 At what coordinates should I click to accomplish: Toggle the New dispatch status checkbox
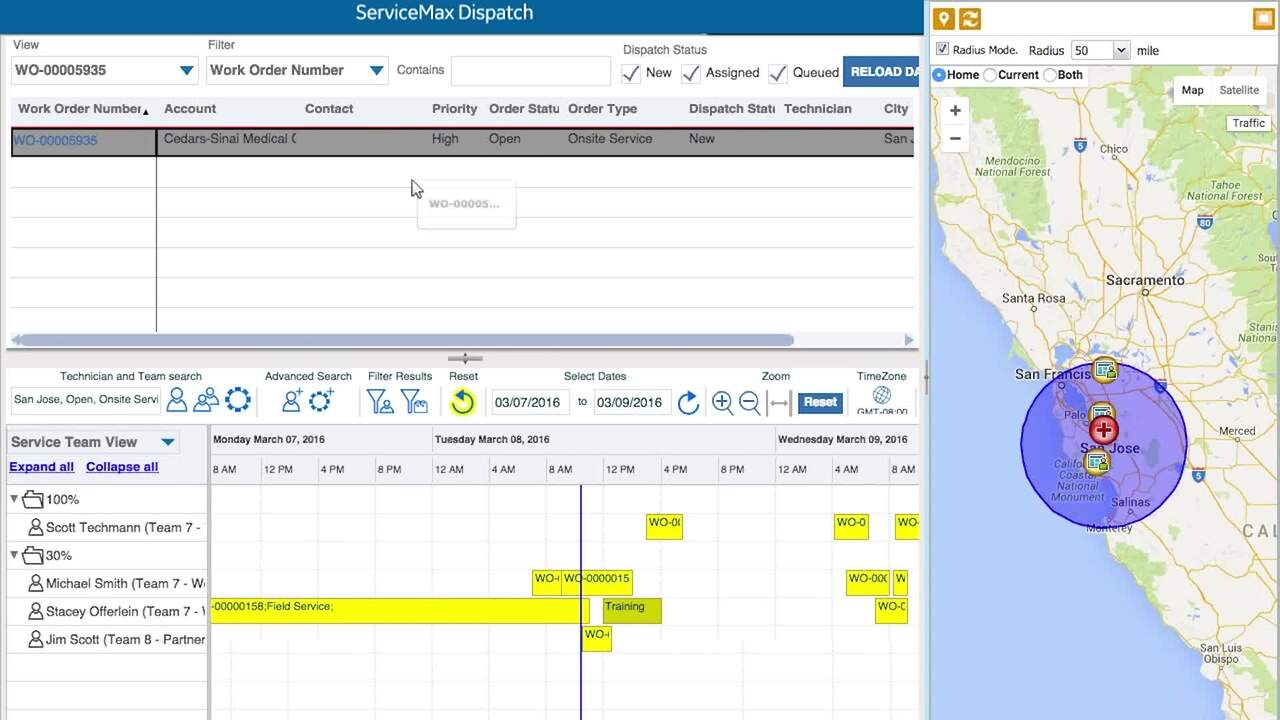pyautogui.click(x=631, y=73)
